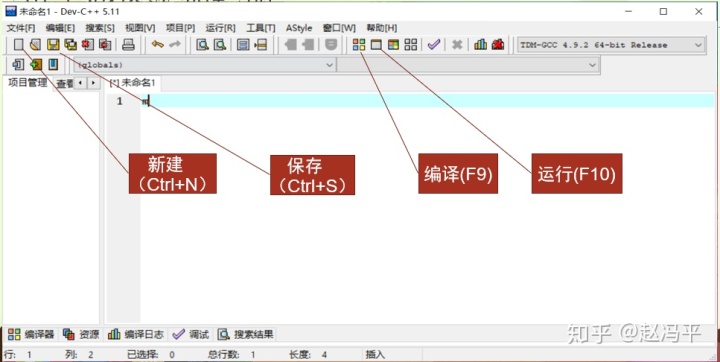The image size is (720, 362).
Task: Save the file with the floppy disk icon
Action: (x=53, y=45)
